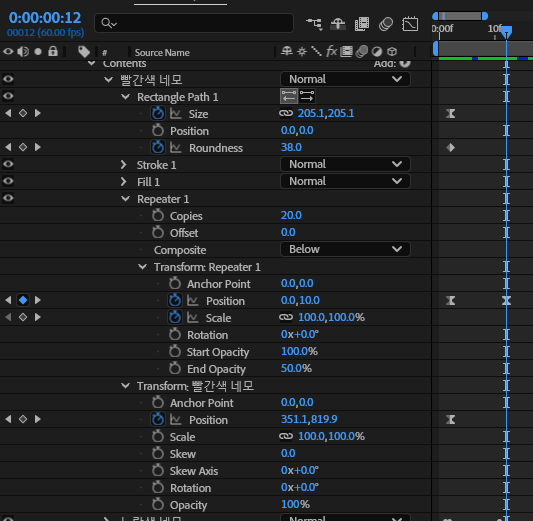Hide the Repeater 1 eye toggle

[x=8, y=198]
